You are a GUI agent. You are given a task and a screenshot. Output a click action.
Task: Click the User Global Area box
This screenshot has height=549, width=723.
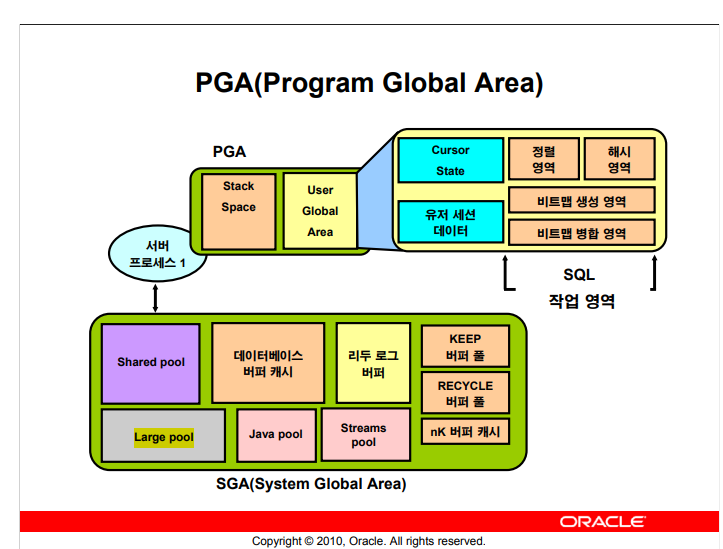(320, 211)
